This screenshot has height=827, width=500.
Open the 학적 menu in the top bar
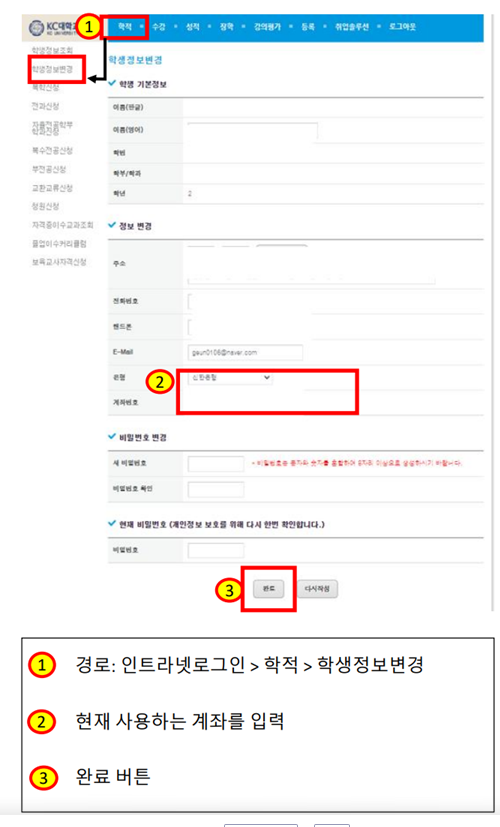tap(125, 26)
